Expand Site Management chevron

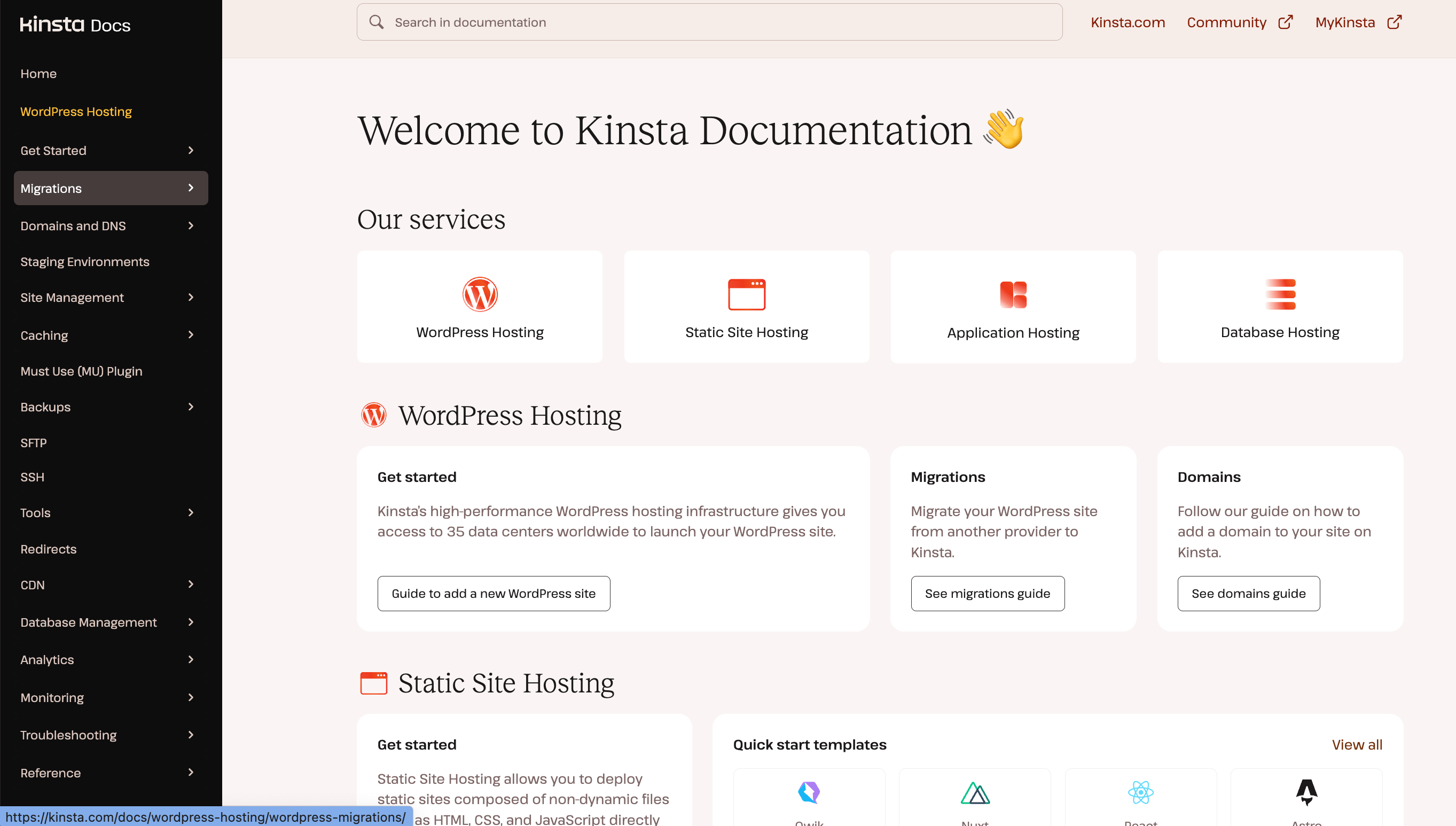point(191,297)
